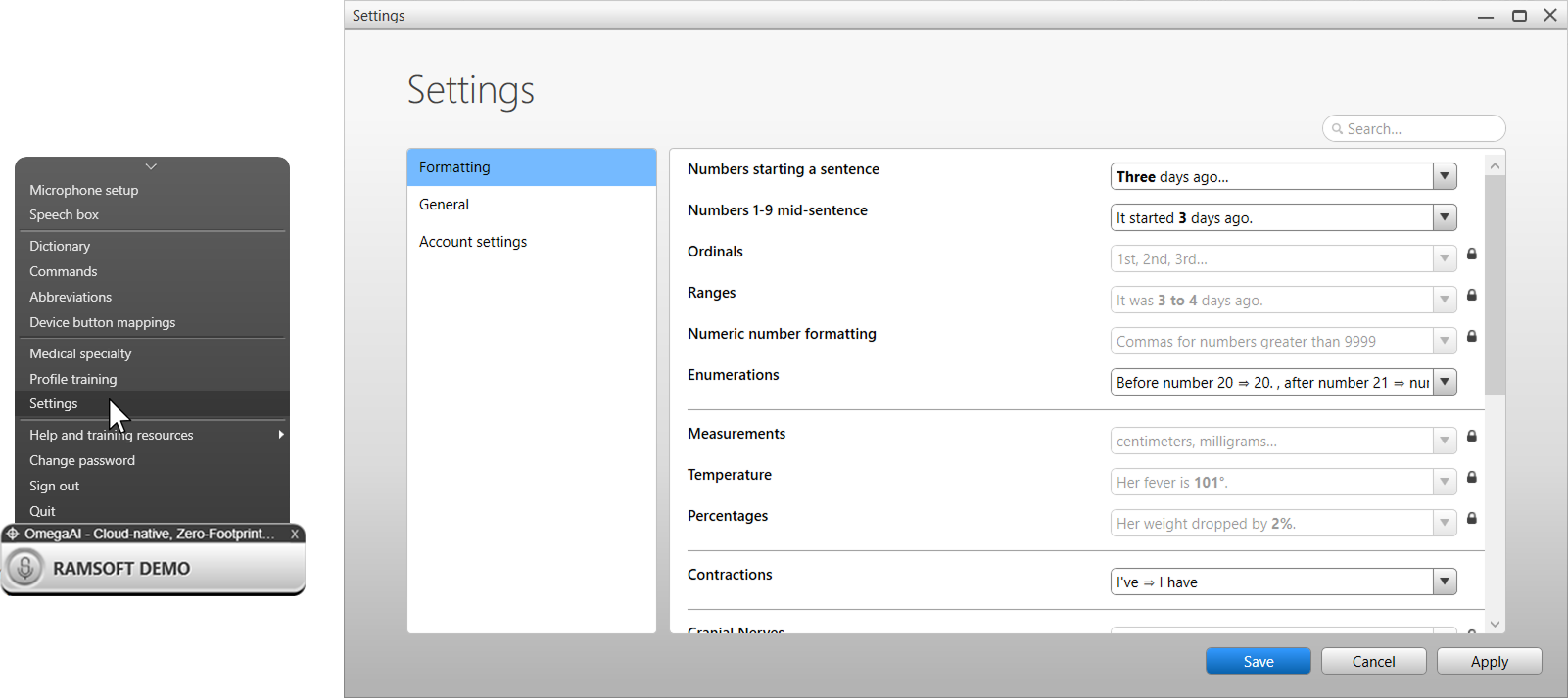Viewport: 1568px width, 698px height.
Task: Open the Ranges dropdown
Action: coord(1445,300)
